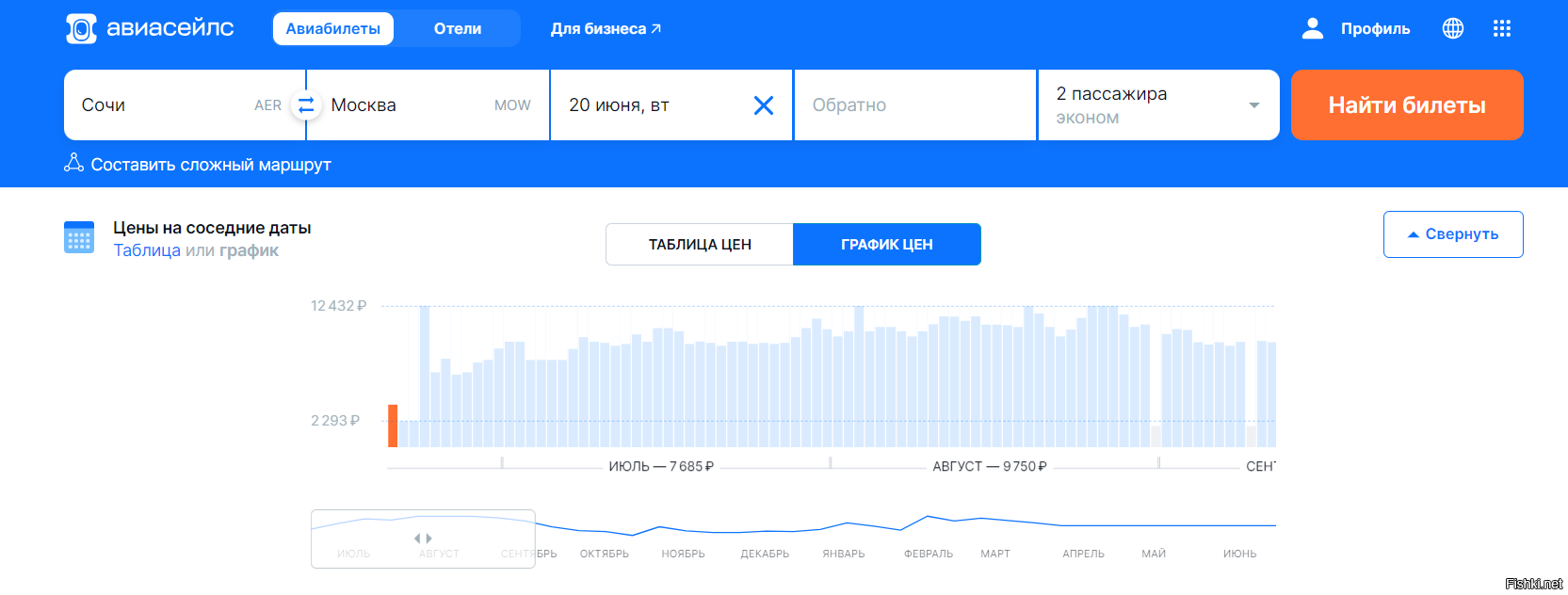Click the complex route icon

tap(73, 164)
